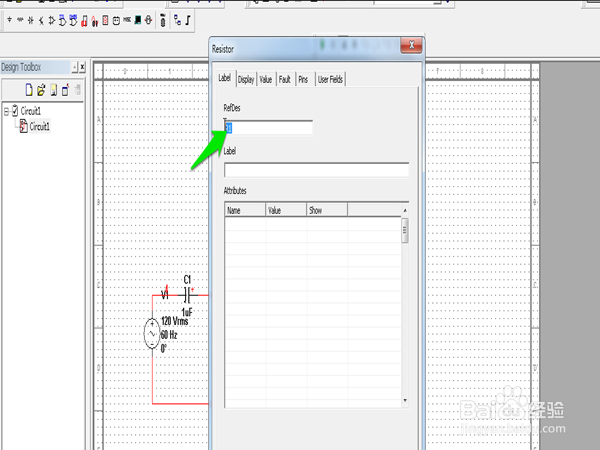The height and width of the screenshot is (450, 600).
Task: Click the Attributes scrollbar down arrow
Action: point(405,400)
